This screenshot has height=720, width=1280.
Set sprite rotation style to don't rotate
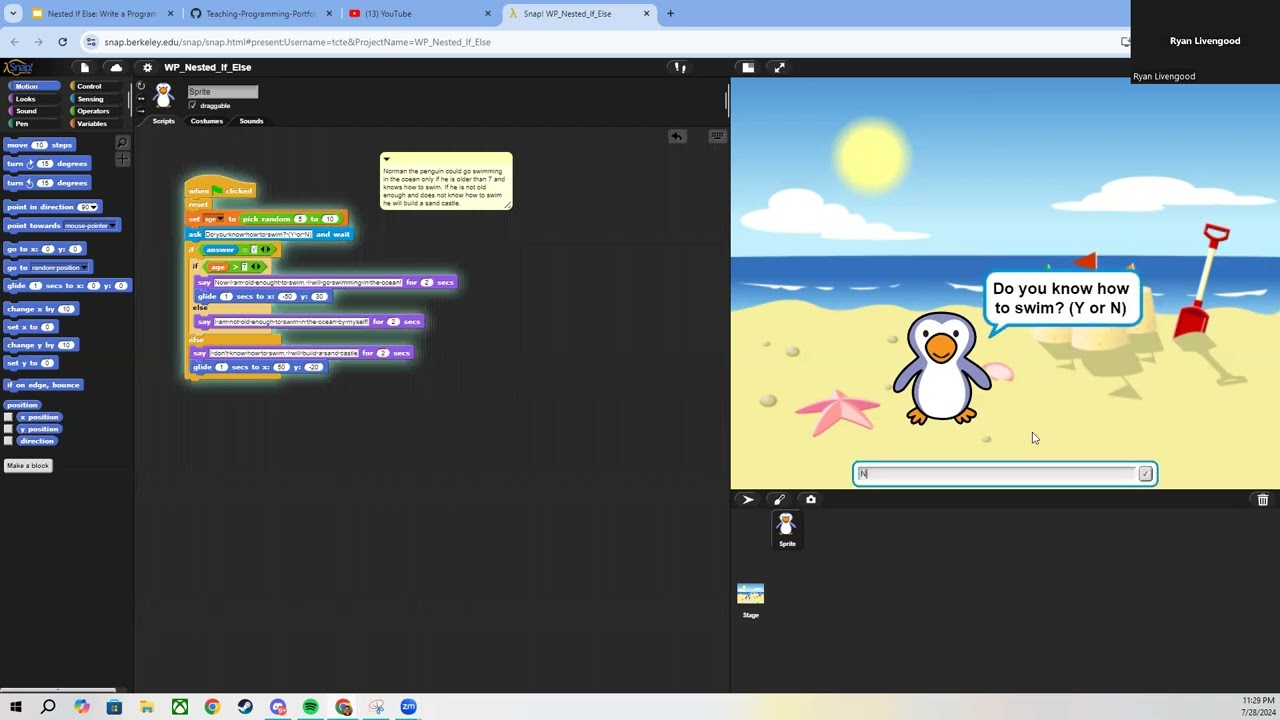(x=141, y=110)
